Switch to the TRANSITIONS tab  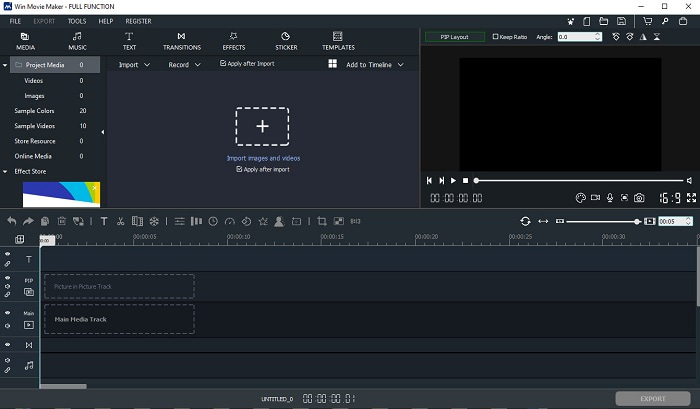[x=182, y=41]
